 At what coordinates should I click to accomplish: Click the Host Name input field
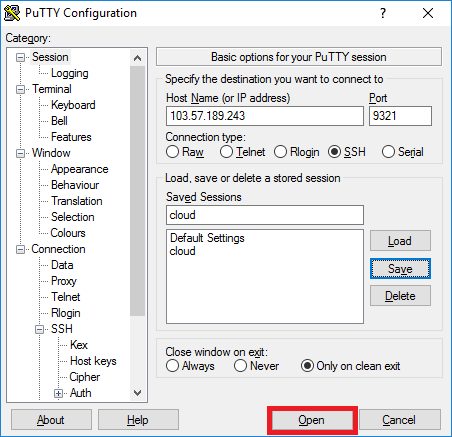click(265, 116)
